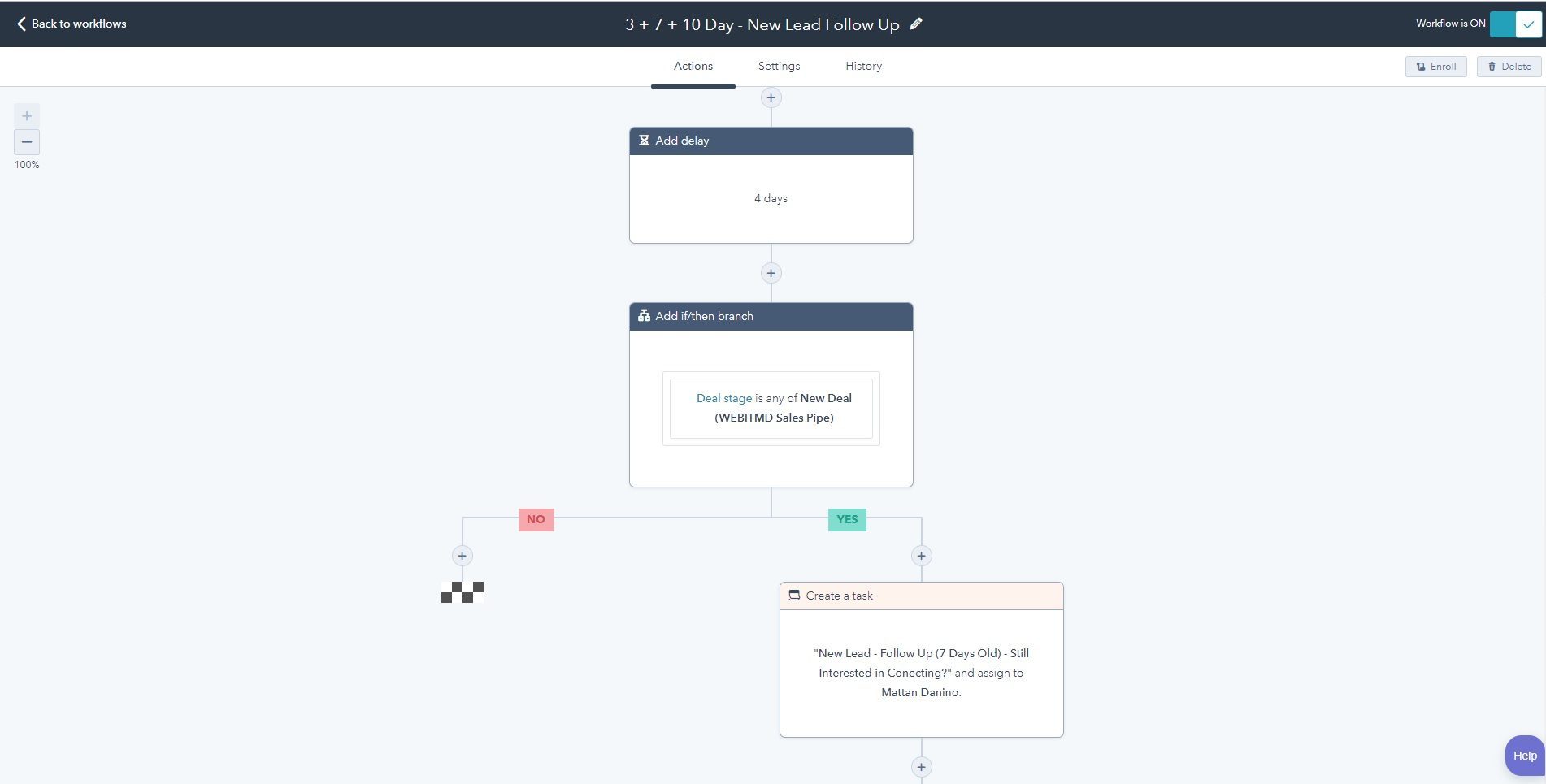Switch to the Settings tab

click(x=778, y=66)
